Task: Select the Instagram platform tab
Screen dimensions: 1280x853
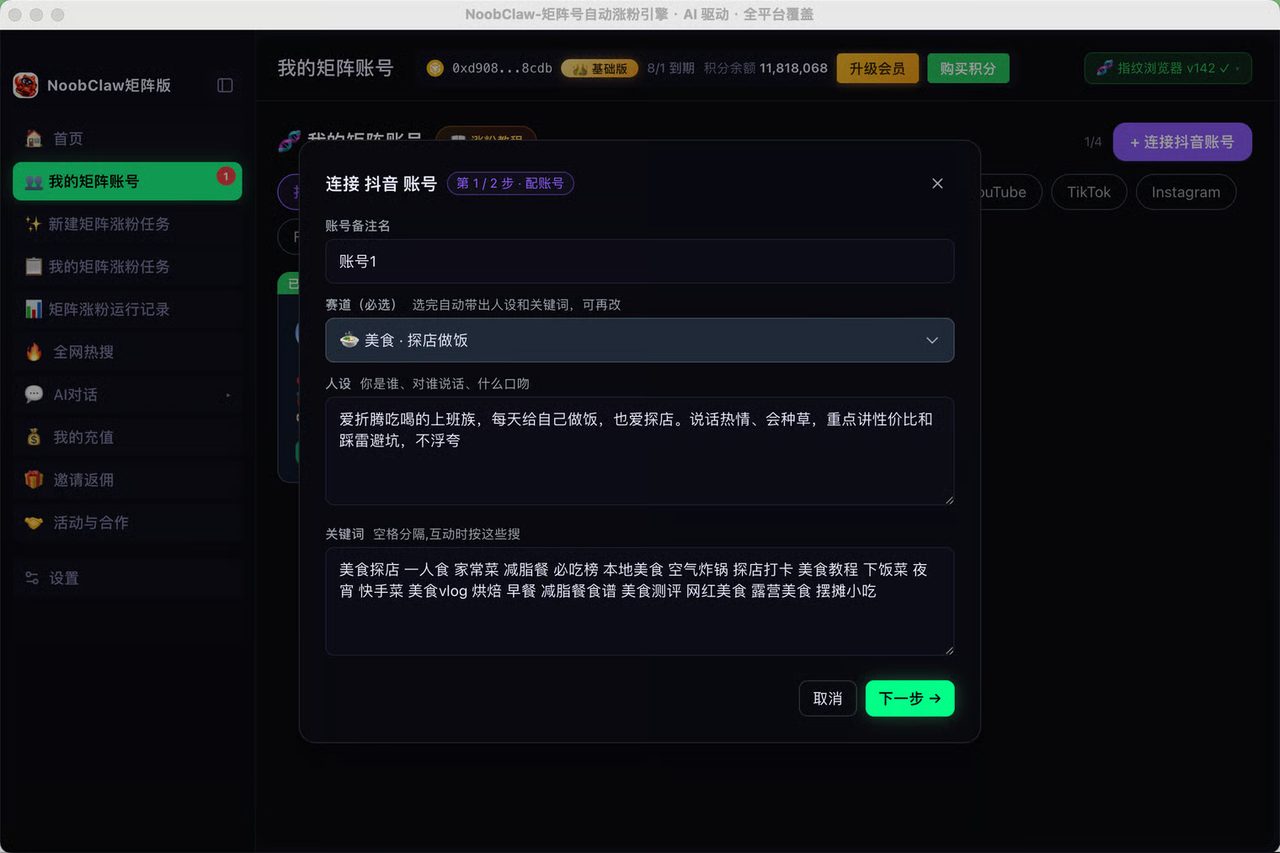Action: click(1186, 192)
